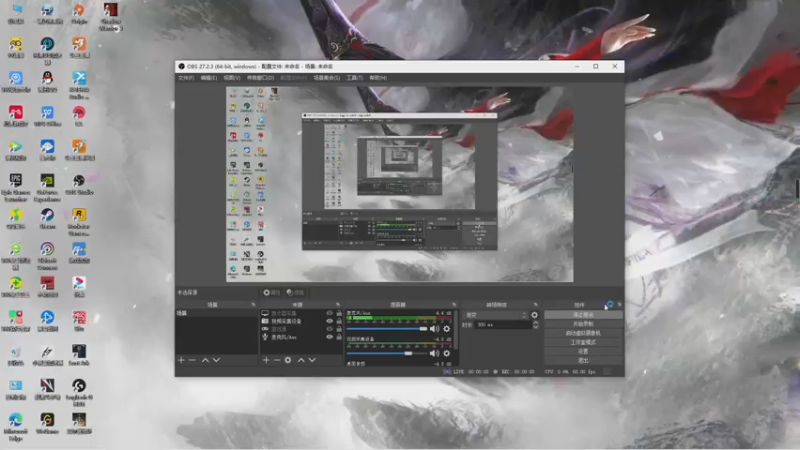The image size is (800, 450).
Task: Click the audio mixer vertical scrollbar
Action: [x=455, y=329]
